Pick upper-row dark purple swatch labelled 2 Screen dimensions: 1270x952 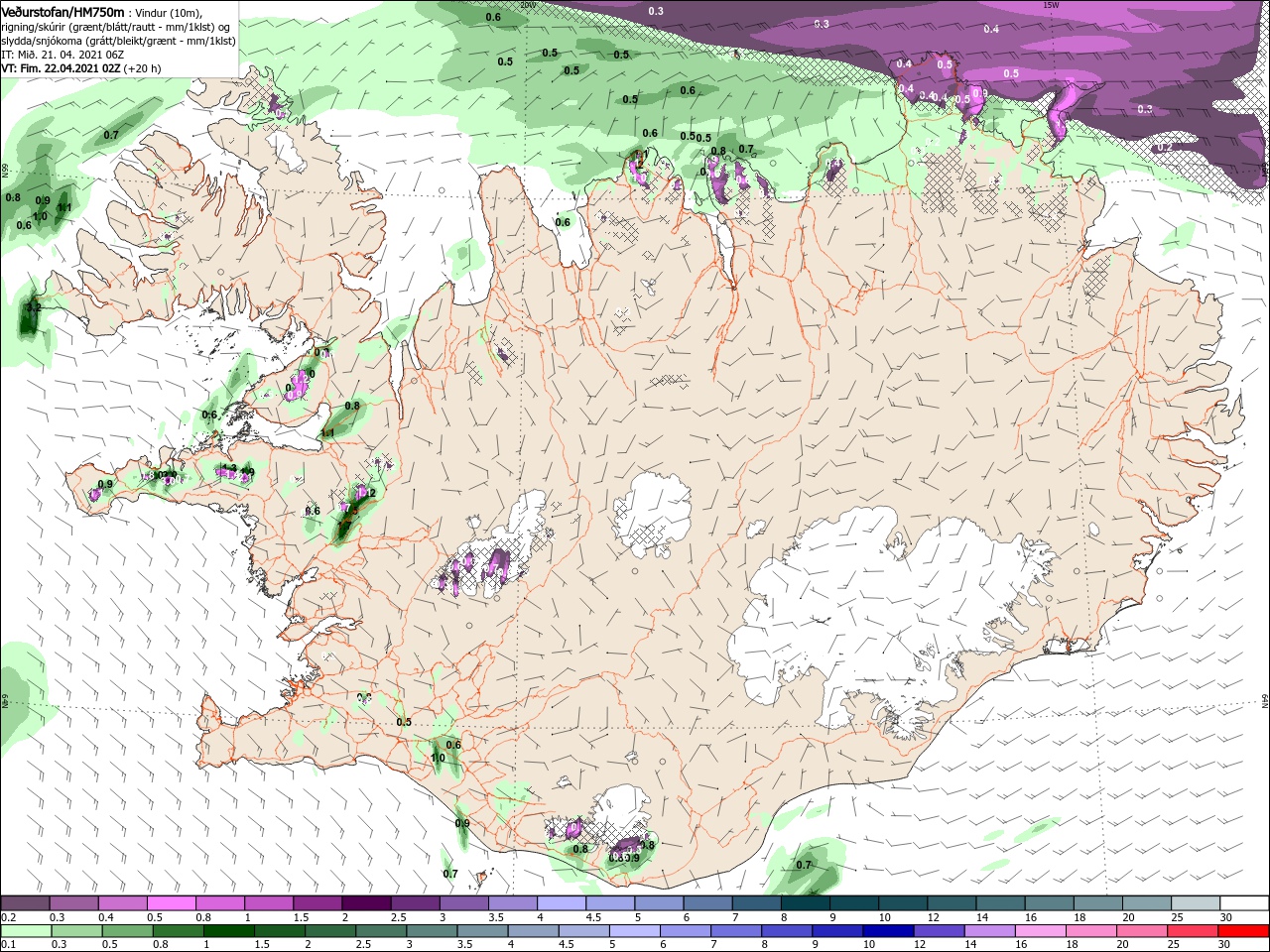pos(366,903)
